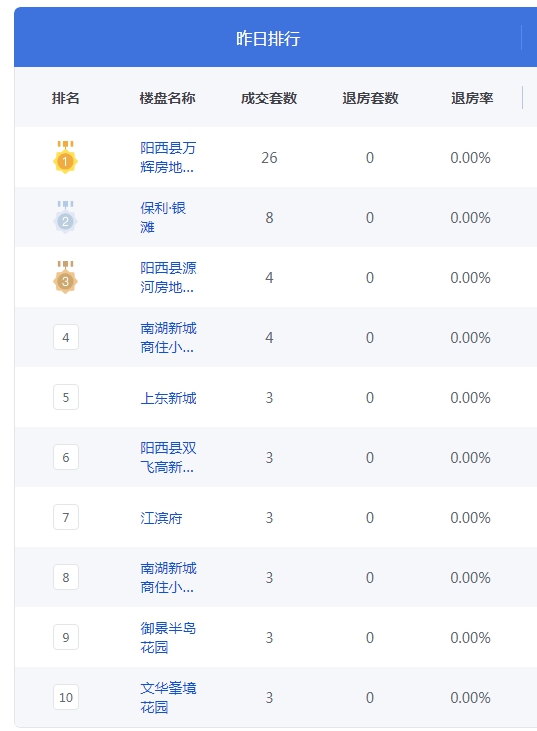Screen dimensions: 537x731
Task: Select the rank 4 number badge
Action: [x=66, y=337]
